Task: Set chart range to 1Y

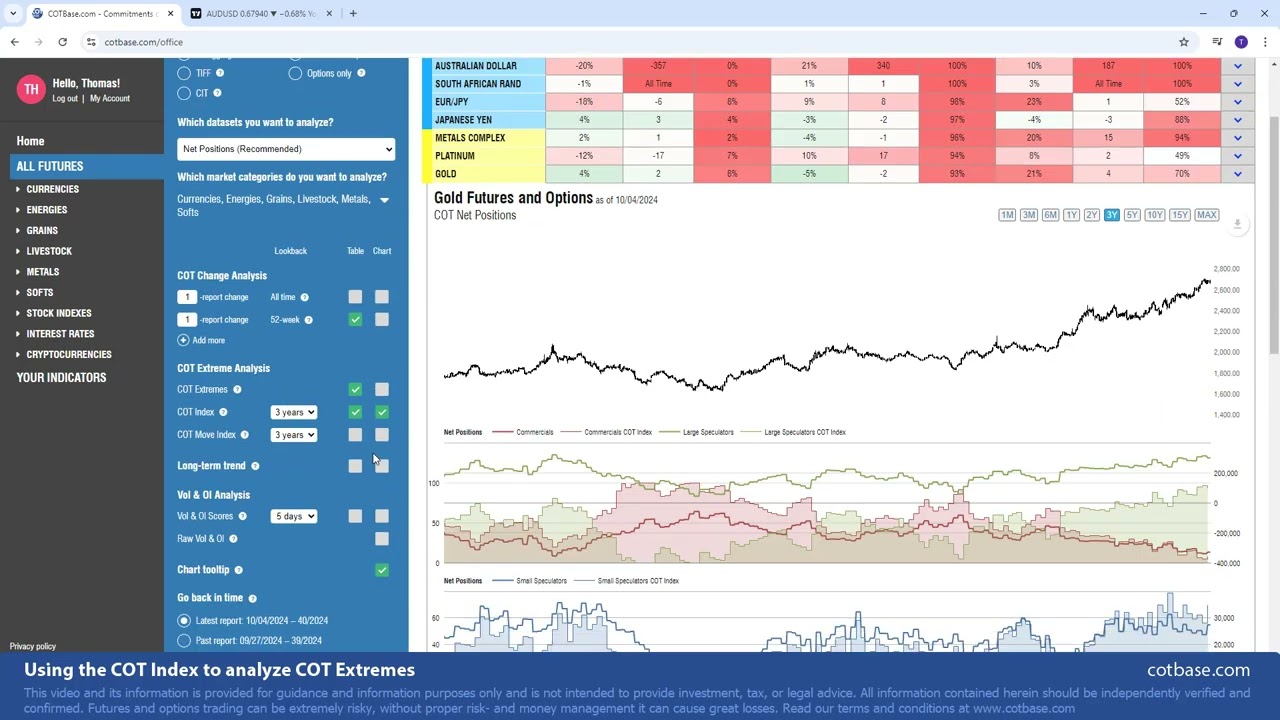Action: [1071, 215]
